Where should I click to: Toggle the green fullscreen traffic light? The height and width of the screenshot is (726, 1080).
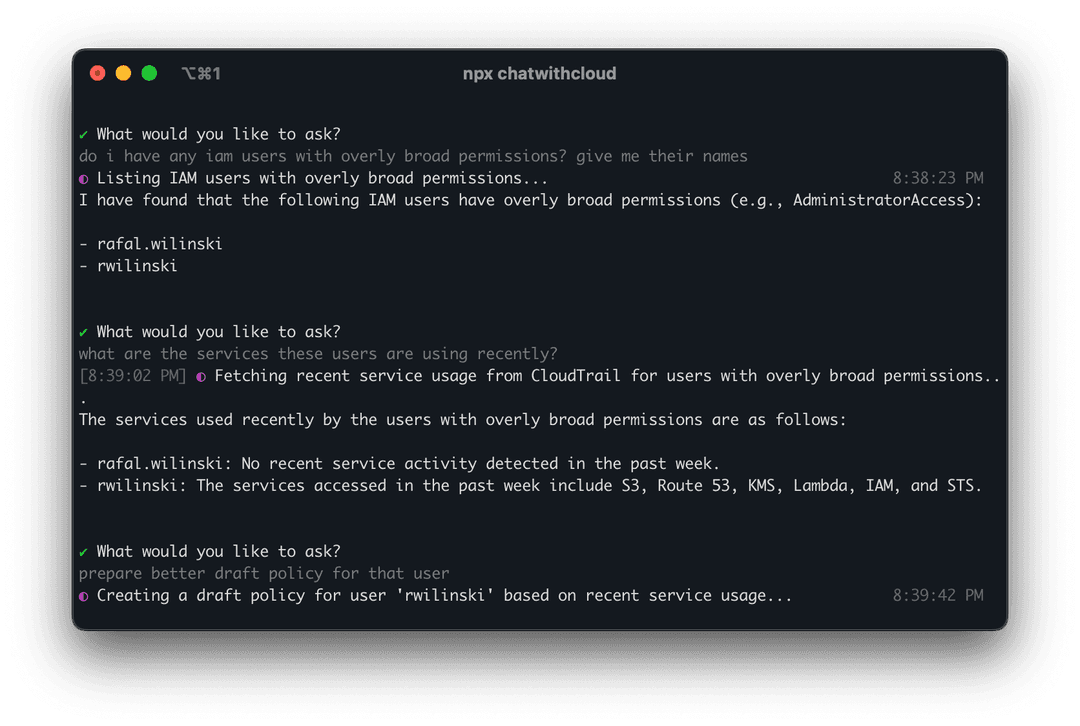(x=149, y=72)
